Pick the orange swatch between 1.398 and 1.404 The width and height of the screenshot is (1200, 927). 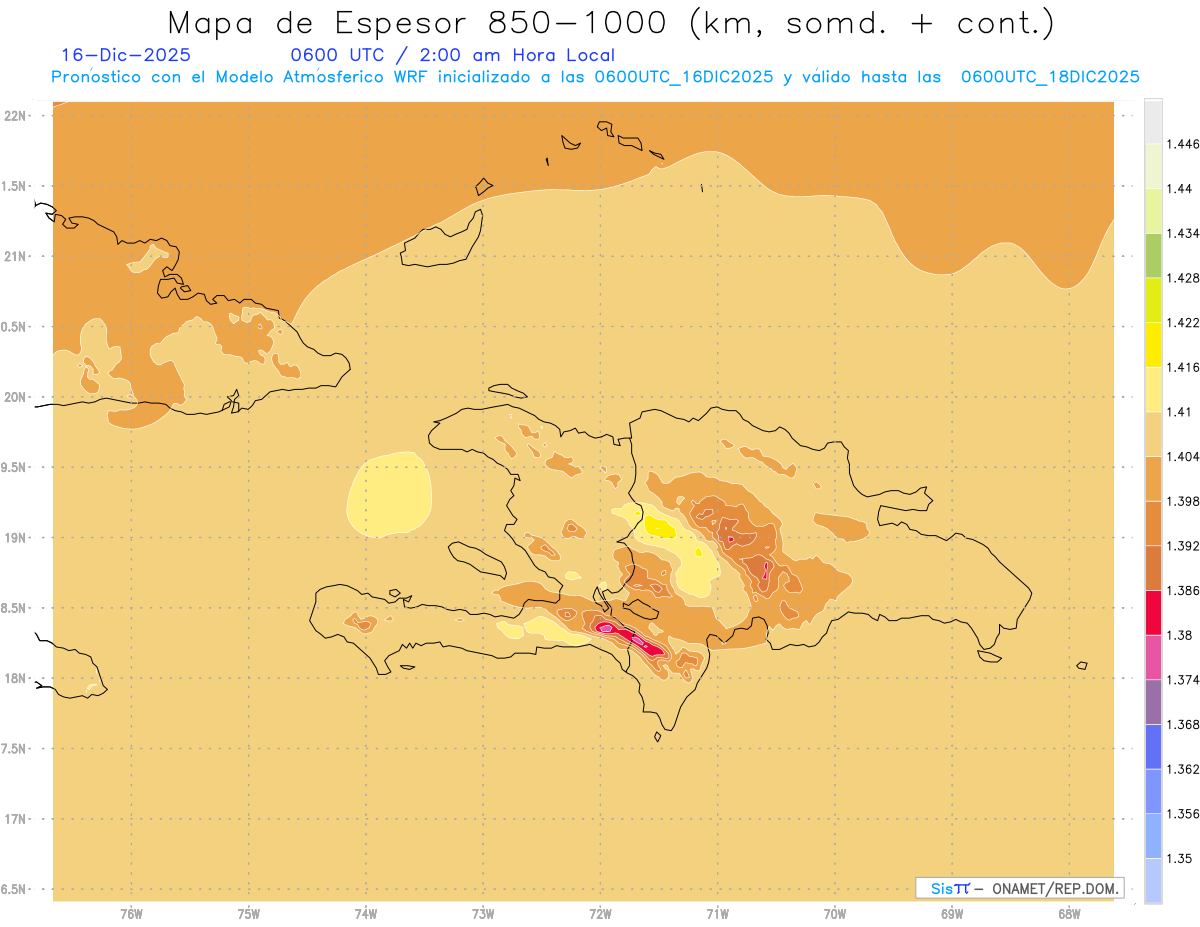click(x=1153, y=478)
